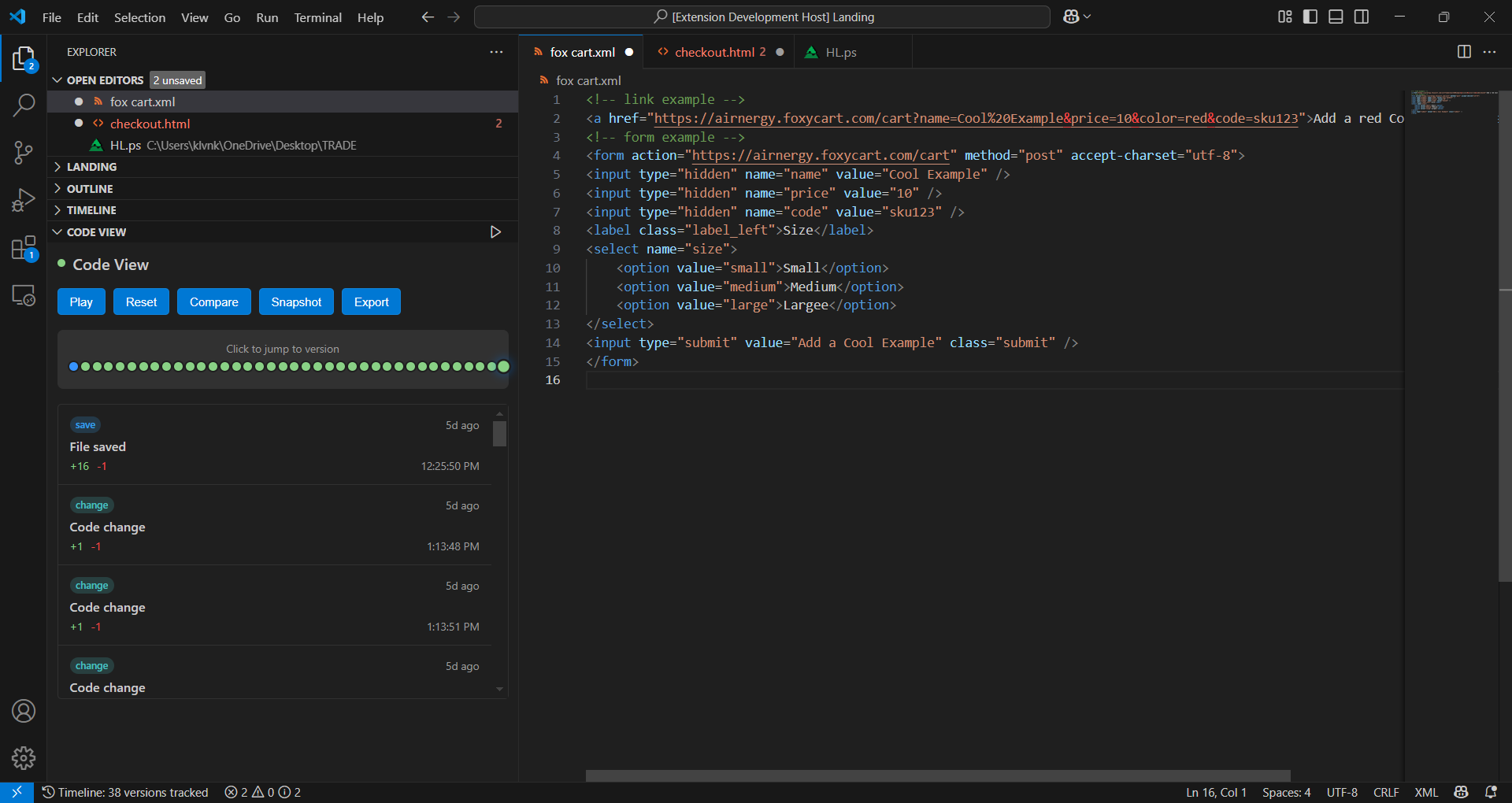Click the version history list scrollbar
The image size is (1512, 803).
click(x=499, y=433)
